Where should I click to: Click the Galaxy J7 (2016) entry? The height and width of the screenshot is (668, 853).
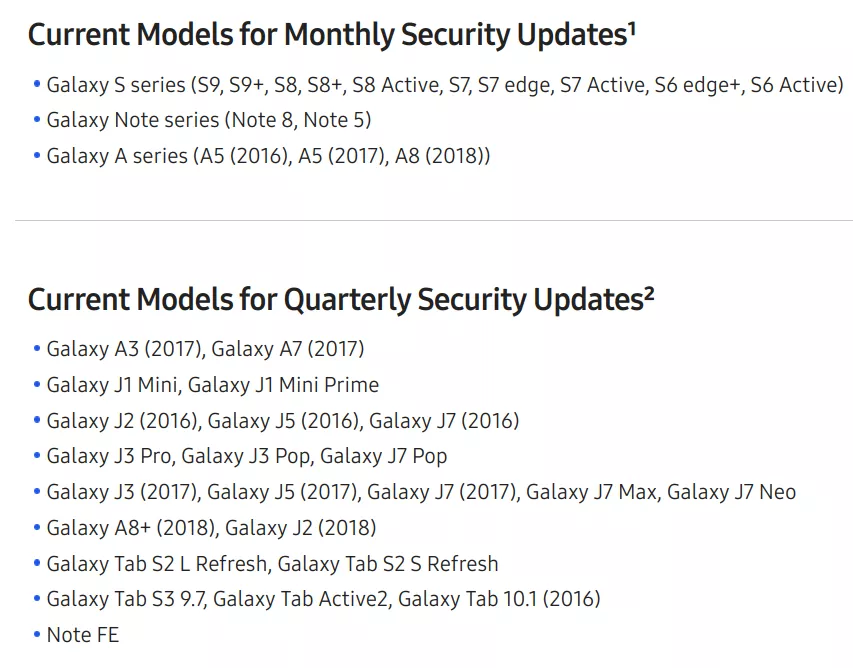pos(444,421)
